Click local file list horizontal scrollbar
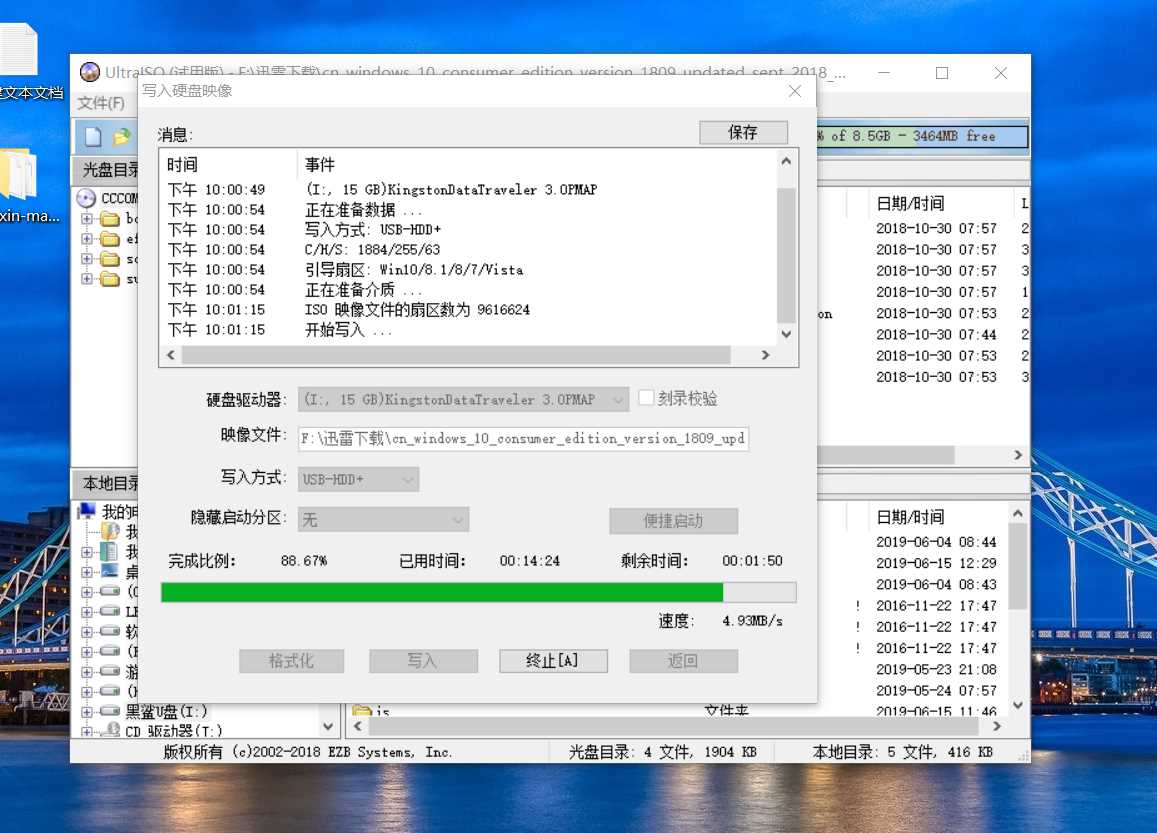 (674, 726)
